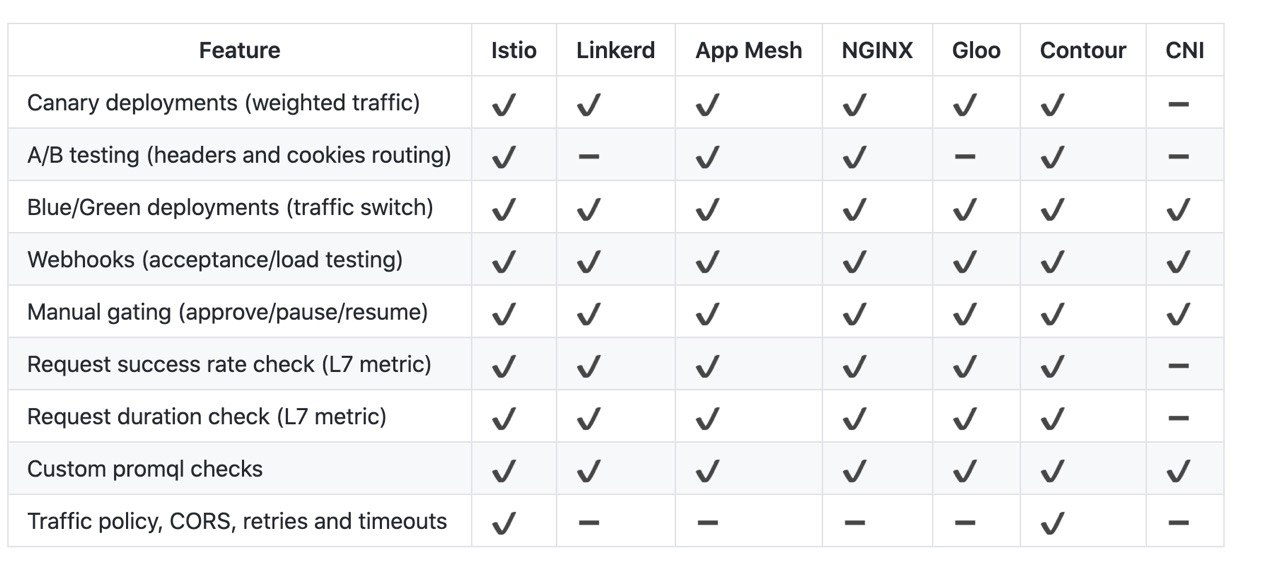Click the Istio checkmark for Traffic policy row
1280x563 pixels.
click(505, 522)
